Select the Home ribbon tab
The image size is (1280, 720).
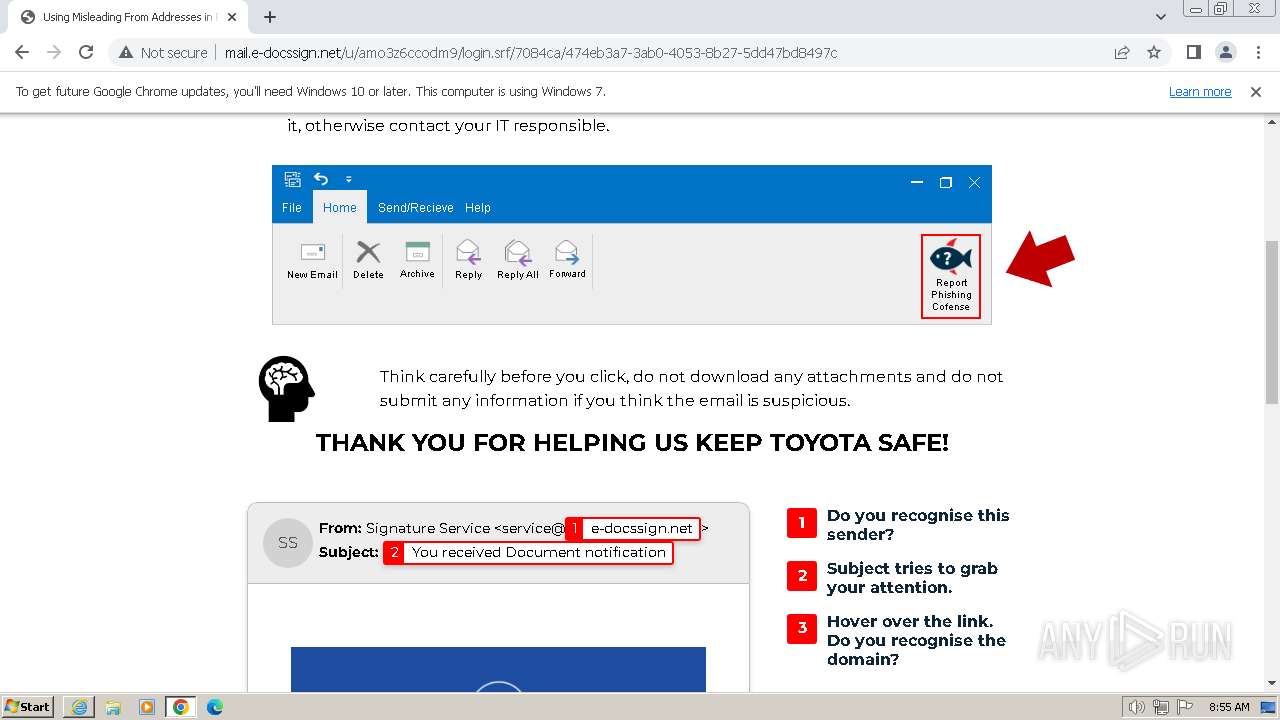pos(340,208)
